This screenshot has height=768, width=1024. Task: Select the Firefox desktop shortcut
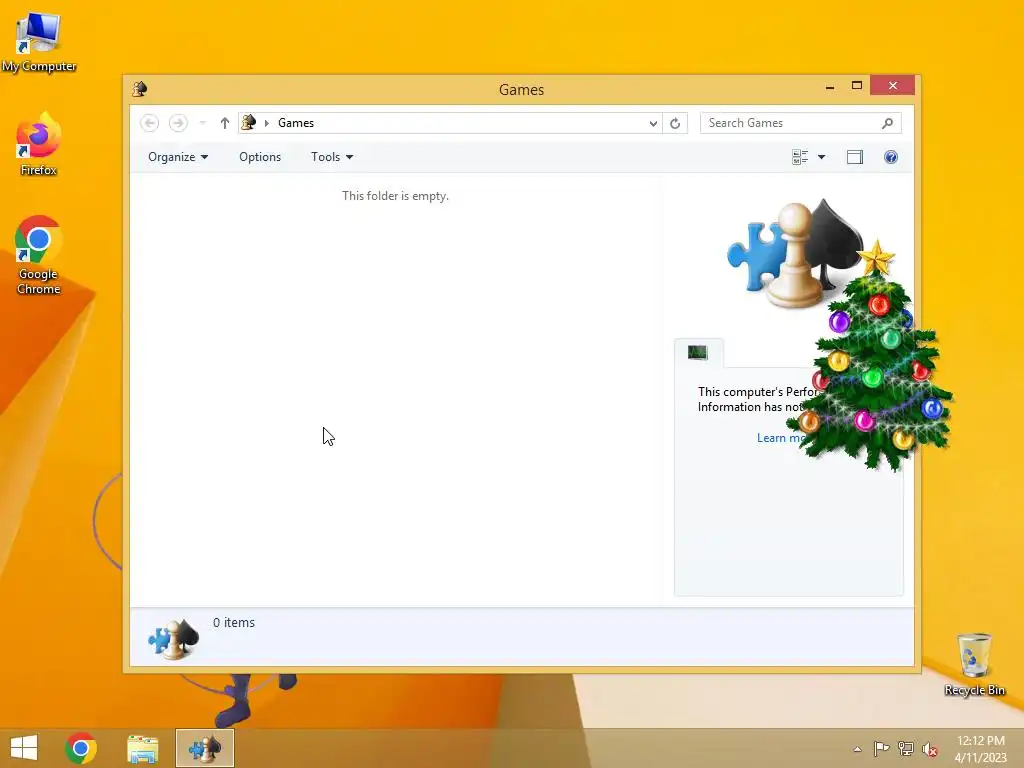tap(39, 145)
